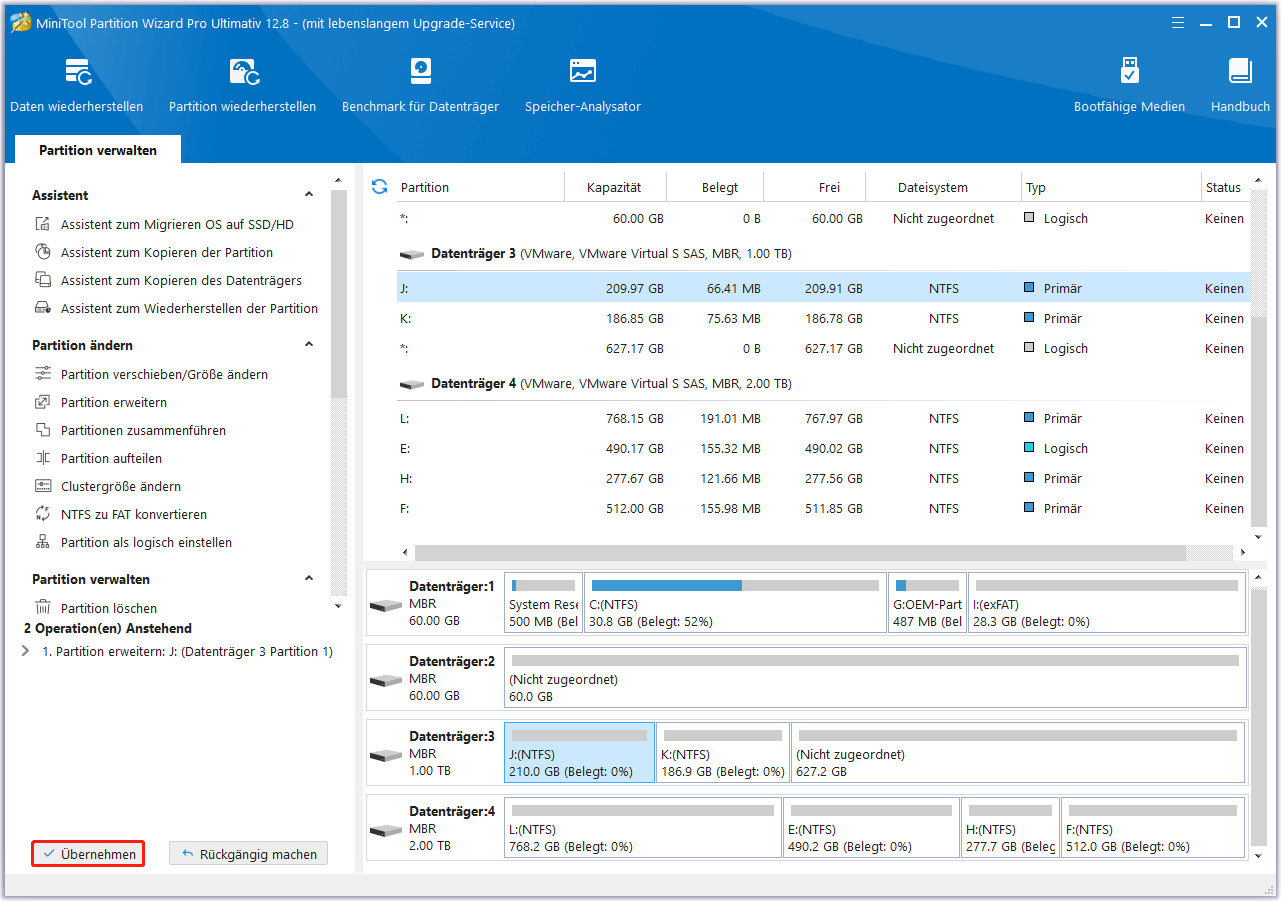Image resolution: width=1282 pixels, height=903 pixels.
Task: Select E: partition row in table
Action: coord(823,449)
